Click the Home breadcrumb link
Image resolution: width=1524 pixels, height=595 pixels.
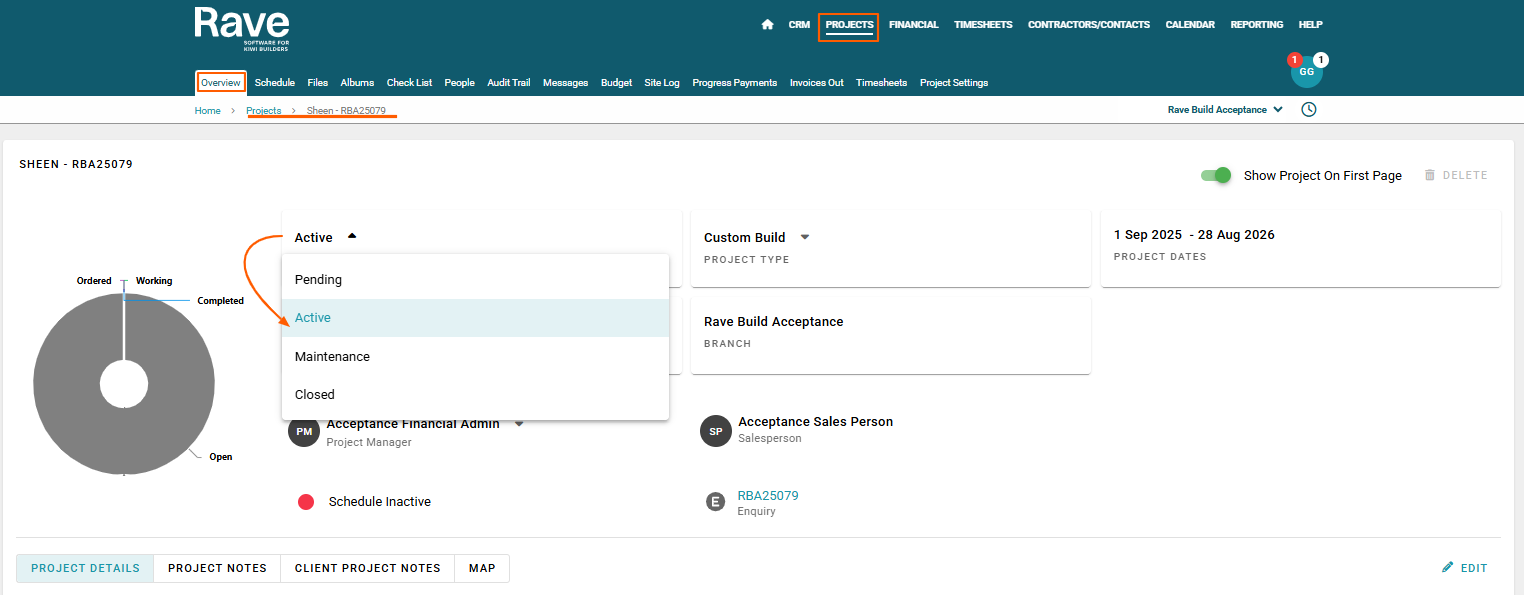[207, 111]
